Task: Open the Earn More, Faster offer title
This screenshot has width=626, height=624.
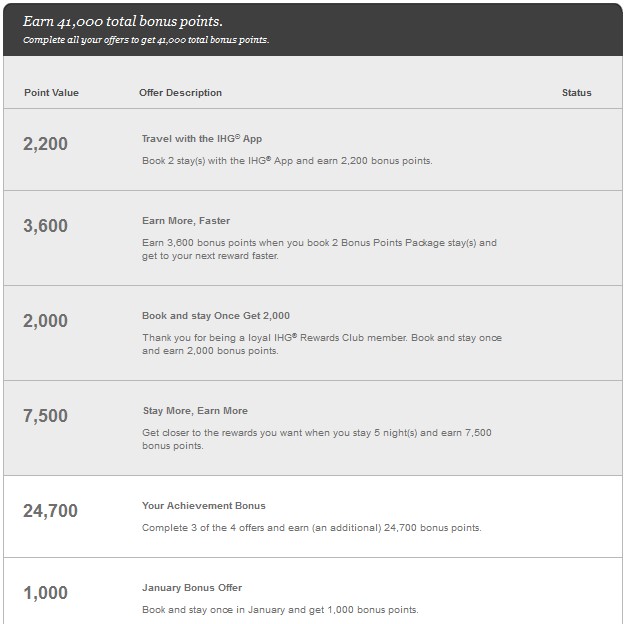Action: pos(186,221)
